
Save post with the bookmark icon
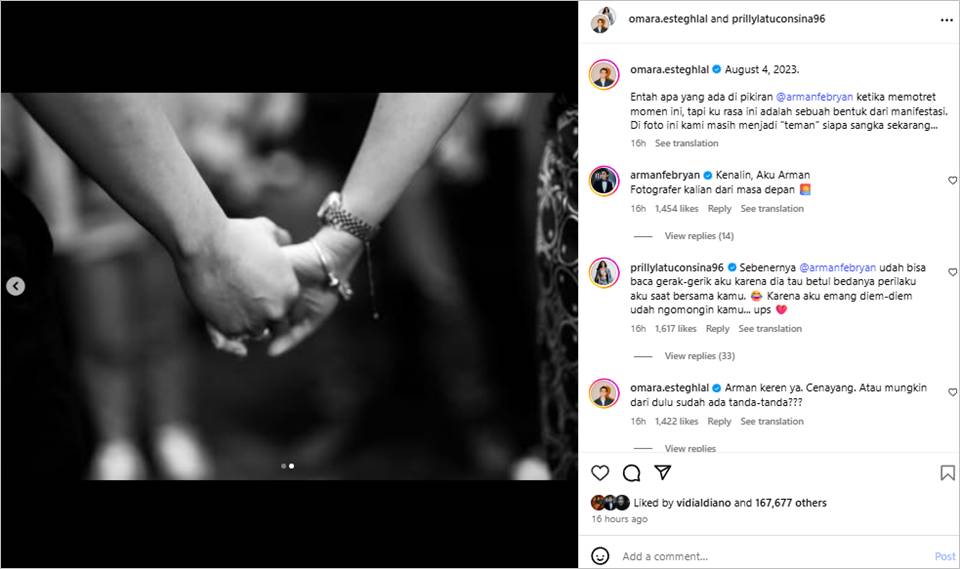(947, 473)
